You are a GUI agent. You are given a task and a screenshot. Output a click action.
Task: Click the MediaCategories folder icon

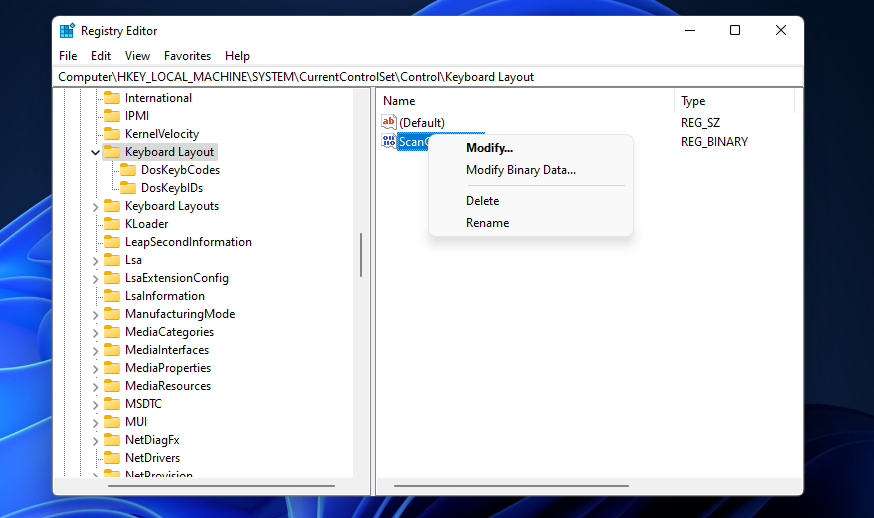(x=112, y=332)
